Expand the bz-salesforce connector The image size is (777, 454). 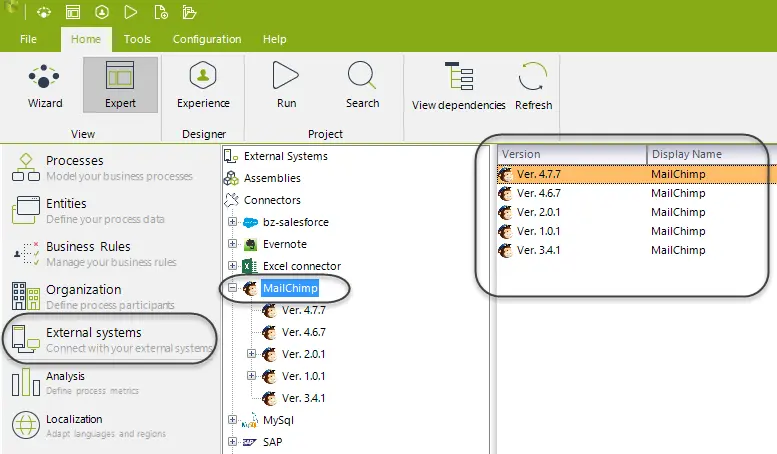click(x=232, y=222)
